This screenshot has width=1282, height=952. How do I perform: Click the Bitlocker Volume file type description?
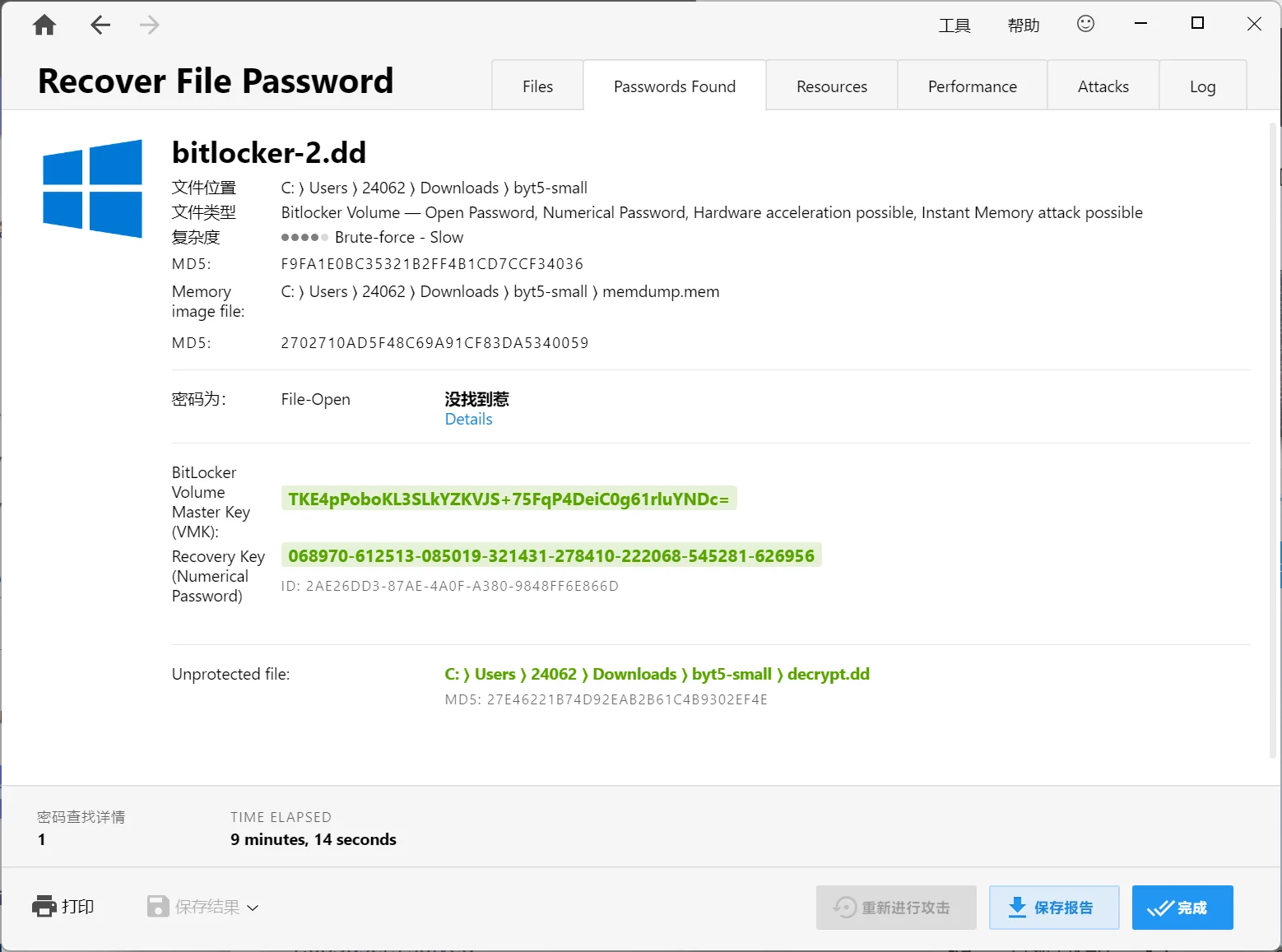[x=712, y=212]
